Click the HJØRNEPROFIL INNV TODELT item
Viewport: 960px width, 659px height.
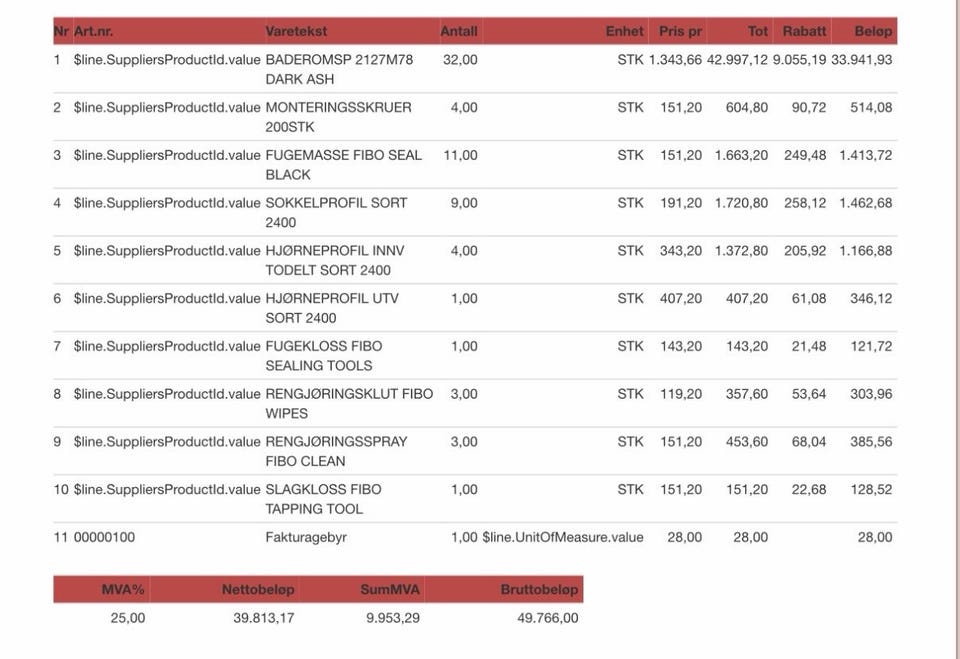335,260
